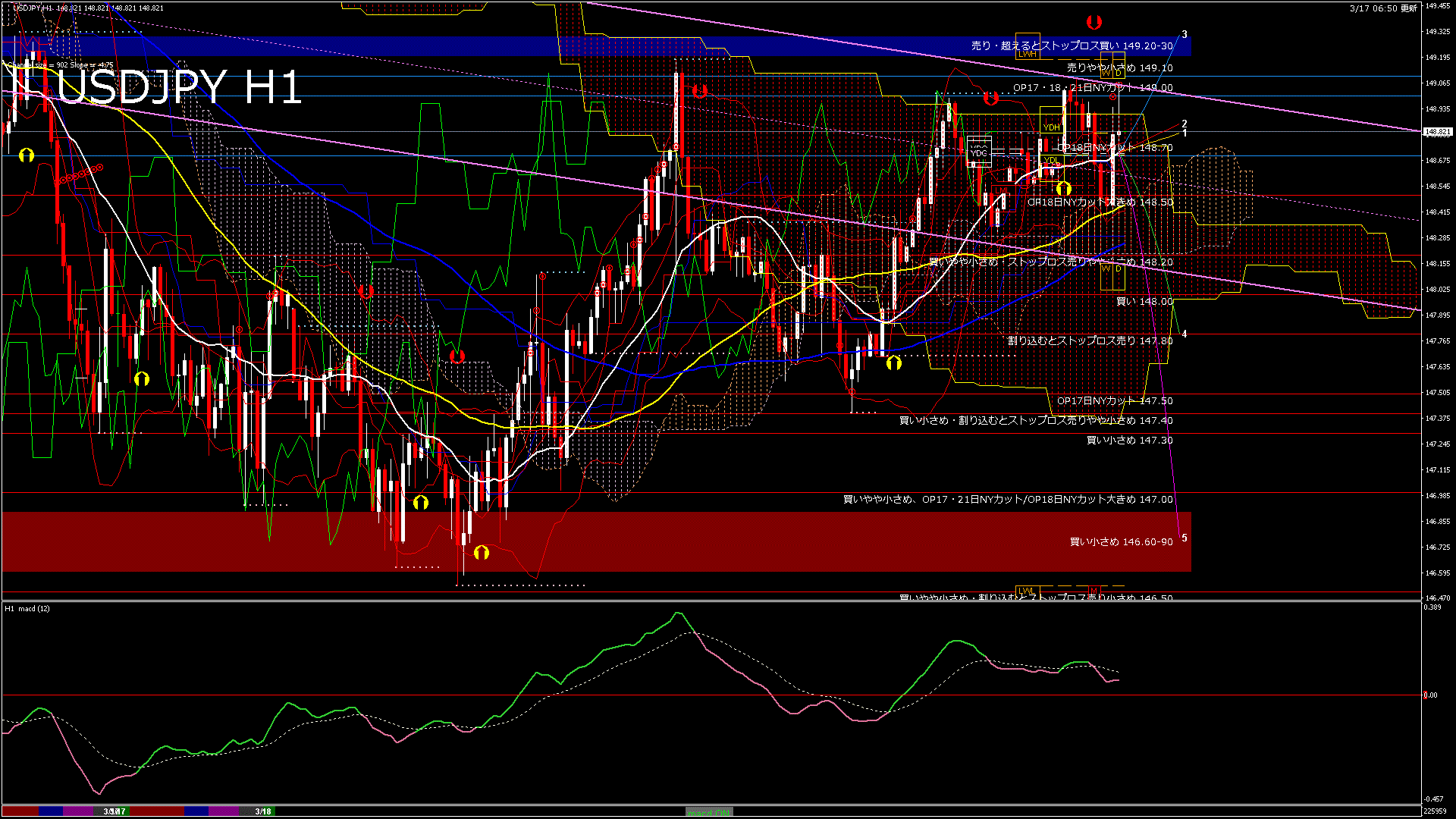Click the 3/17 06:50 更新 timestamp
Image resolution: width=1456 pixels, height=819 pixels.
tap(1383, 8)
